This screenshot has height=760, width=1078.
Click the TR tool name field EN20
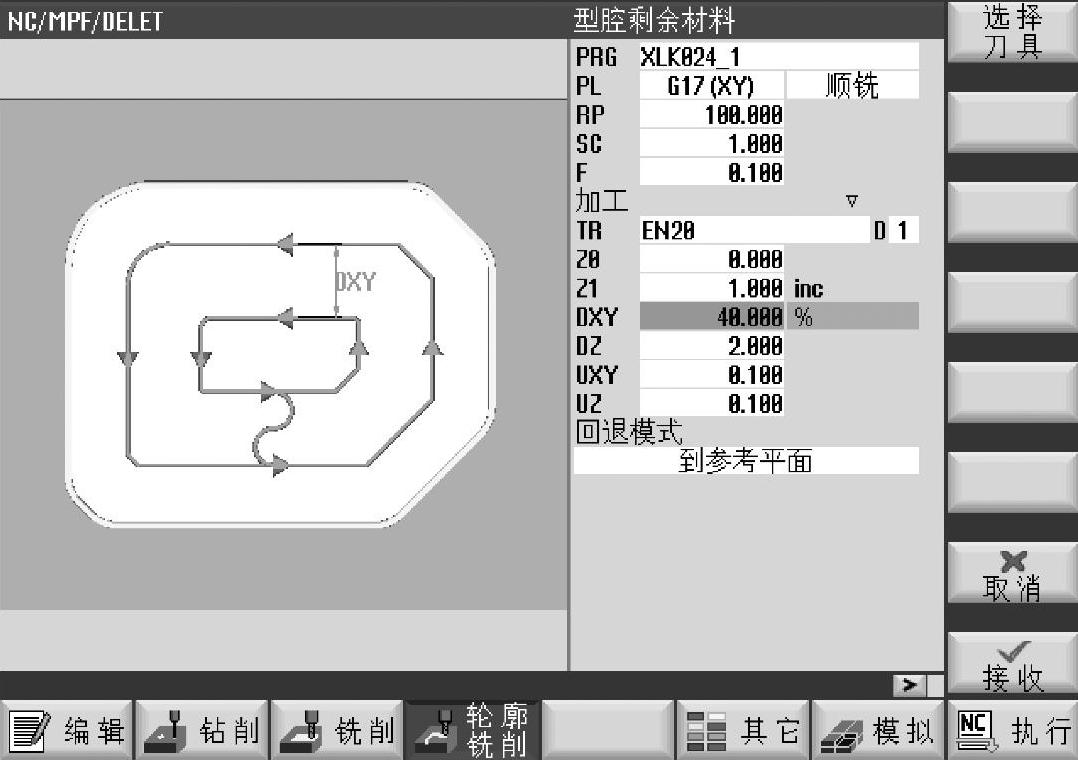tap(754, 231)
